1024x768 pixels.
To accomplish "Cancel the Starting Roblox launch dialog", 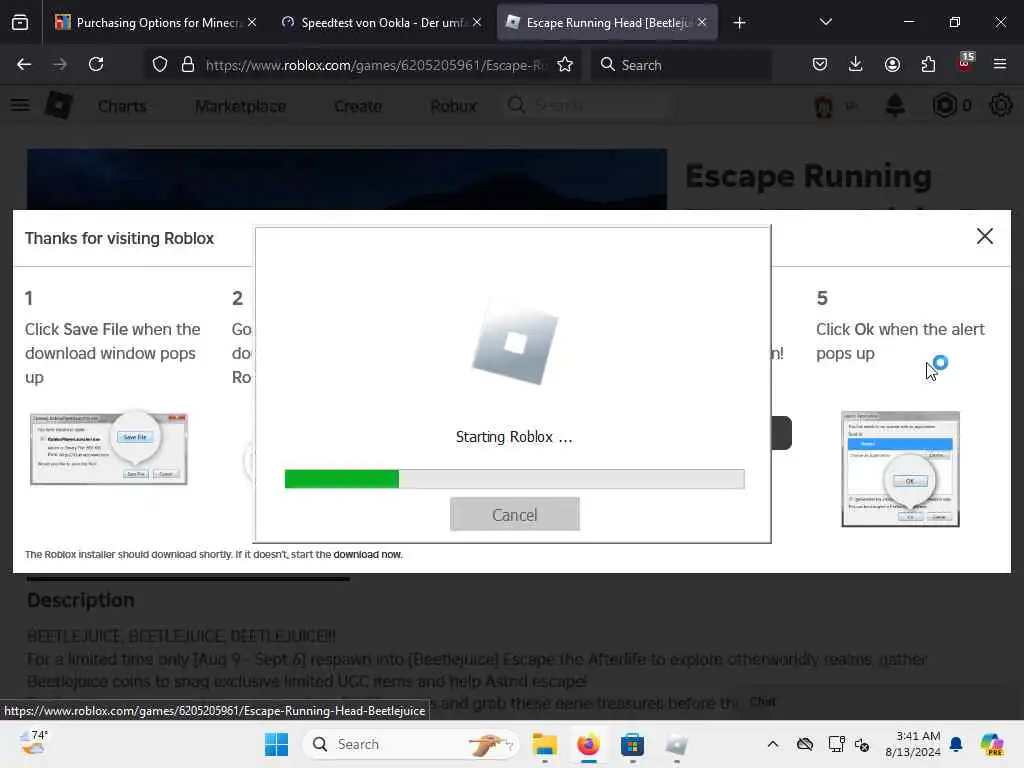I will click(x=515, y=515).
